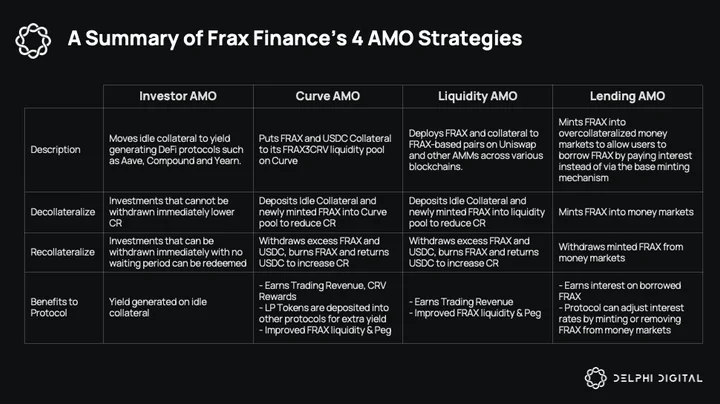Click the Recollateralize row label
Viewport: 720px width, 404px height.
pyautogui.click(x=62, y=252)
